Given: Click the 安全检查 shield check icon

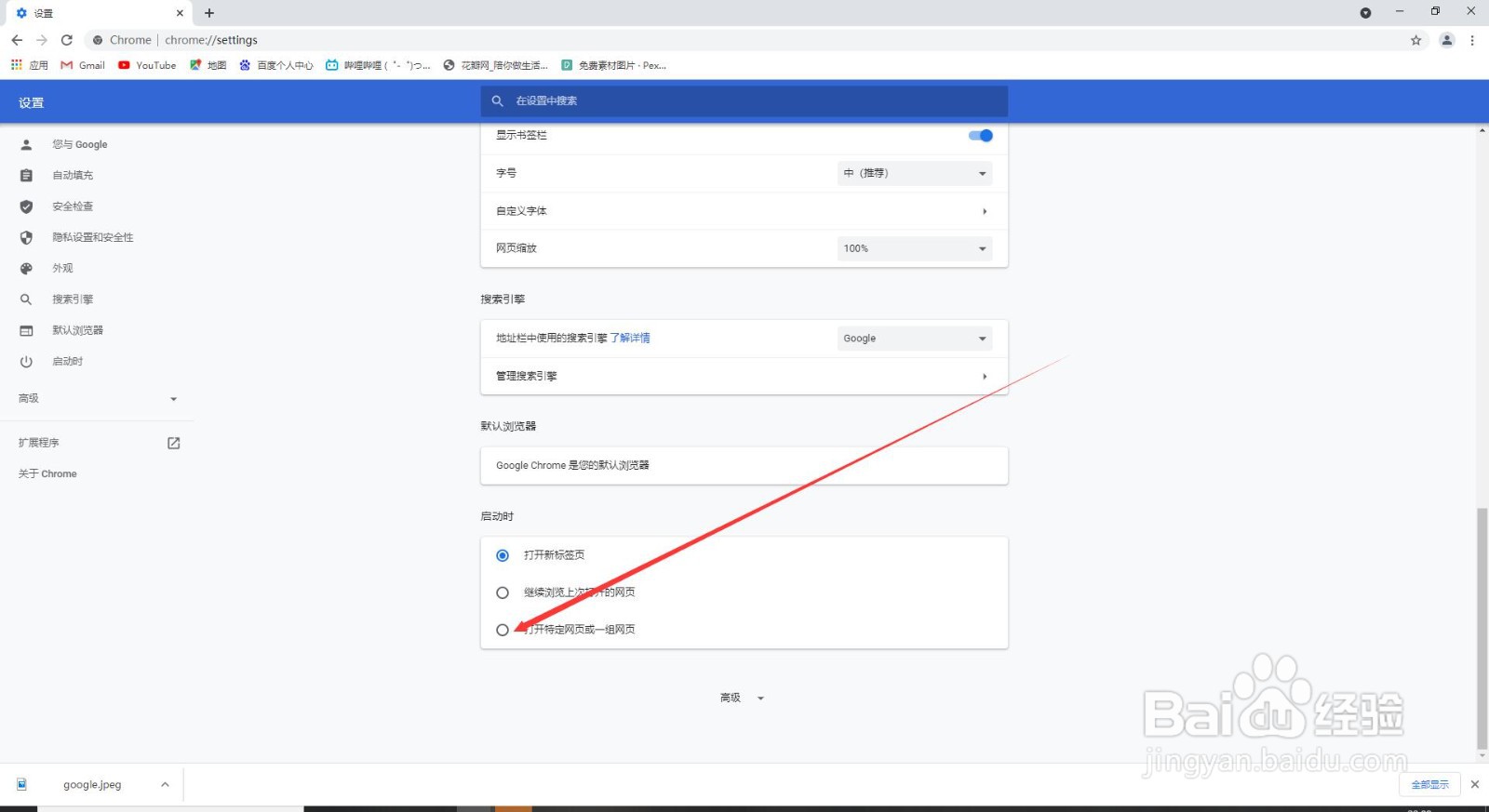Looking at the screenshot, I should tap(26, 206).
